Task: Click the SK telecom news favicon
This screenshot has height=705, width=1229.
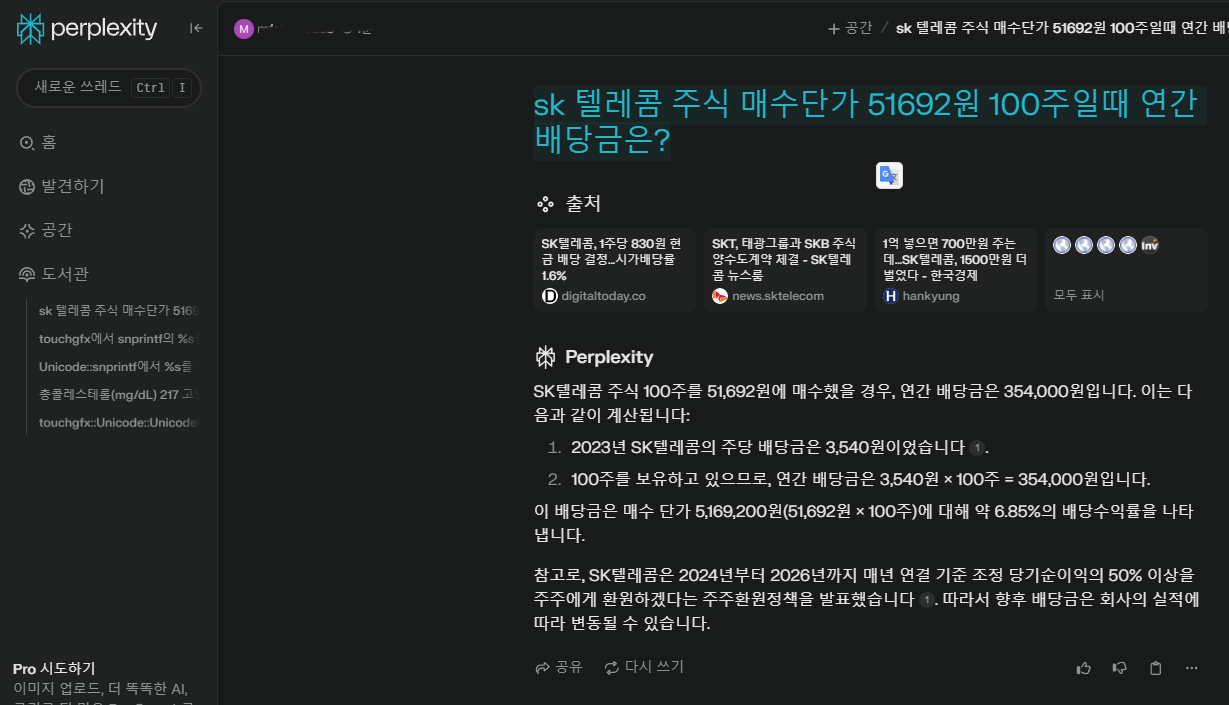Action: [720, 296]
